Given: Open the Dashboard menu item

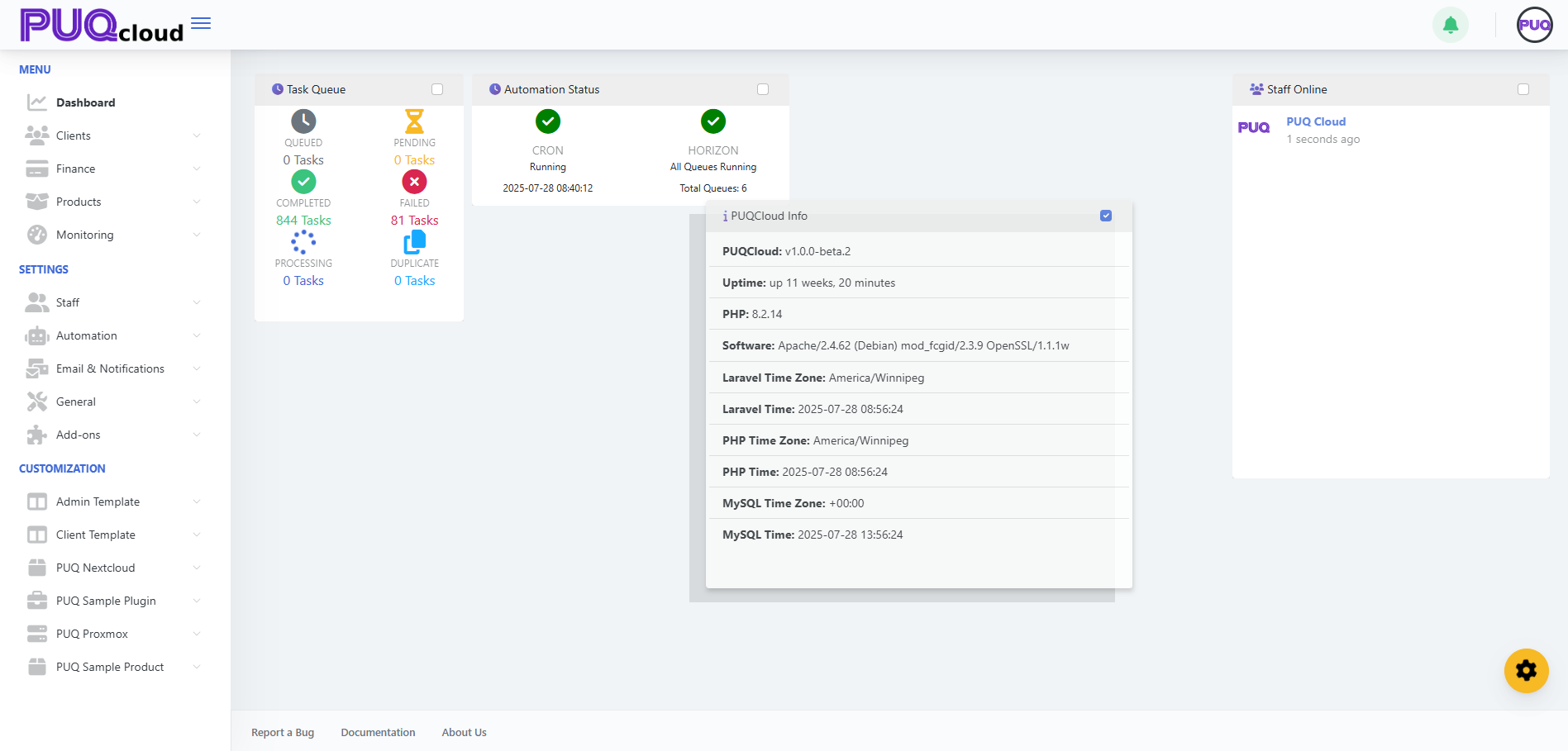Looking at the screenshot, I should (x=115, y=102).
